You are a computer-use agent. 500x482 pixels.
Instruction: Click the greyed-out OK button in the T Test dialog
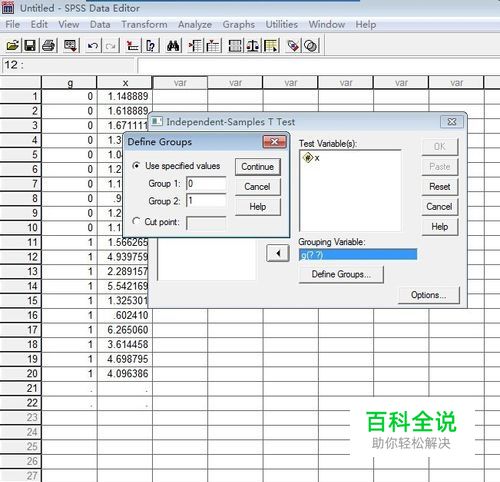[440, 147]
